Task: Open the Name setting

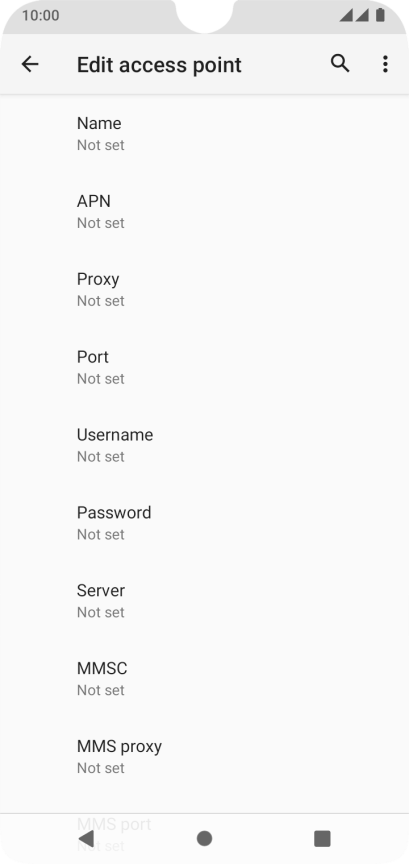Action: (x=204, y=134)
